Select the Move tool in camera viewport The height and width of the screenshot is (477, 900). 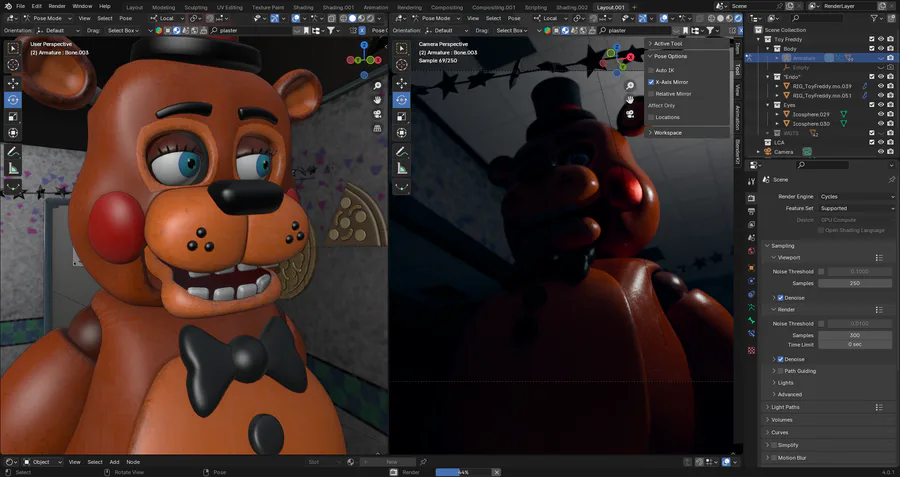click(x=401, y=83)
